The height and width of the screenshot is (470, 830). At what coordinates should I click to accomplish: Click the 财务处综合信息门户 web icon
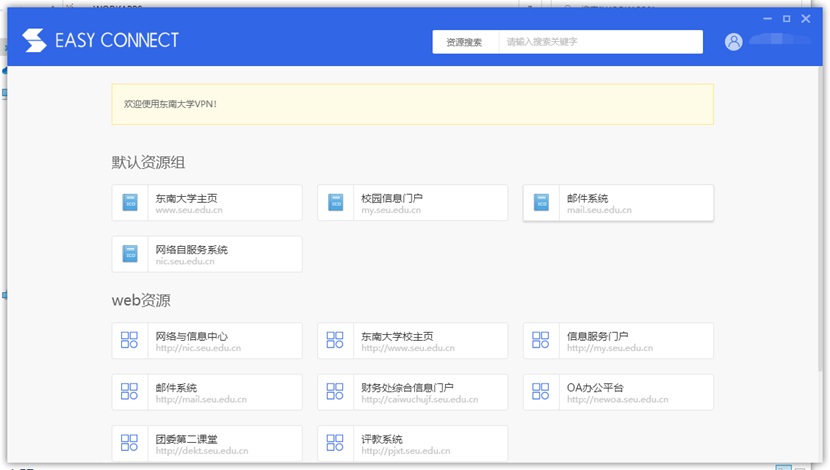335,392
